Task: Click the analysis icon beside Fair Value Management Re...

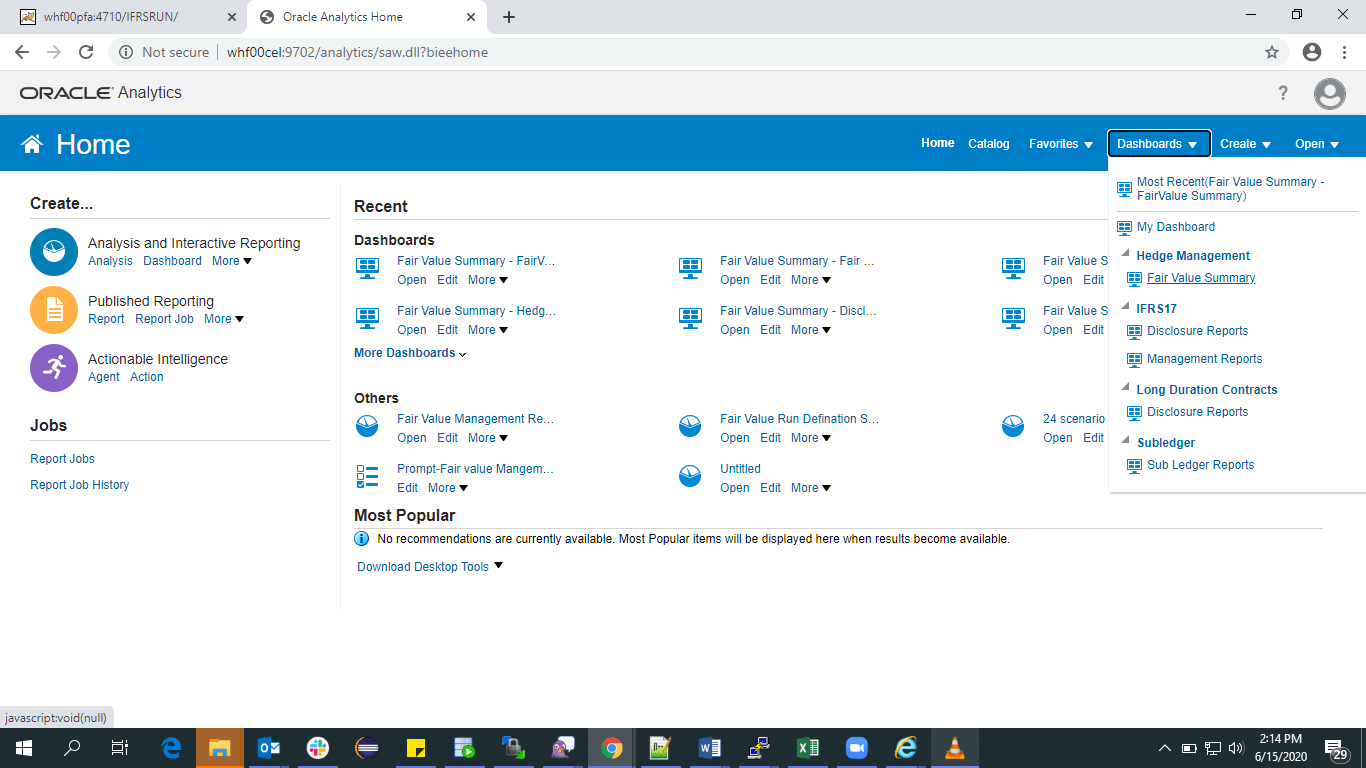Action: (x=368, y=426)
